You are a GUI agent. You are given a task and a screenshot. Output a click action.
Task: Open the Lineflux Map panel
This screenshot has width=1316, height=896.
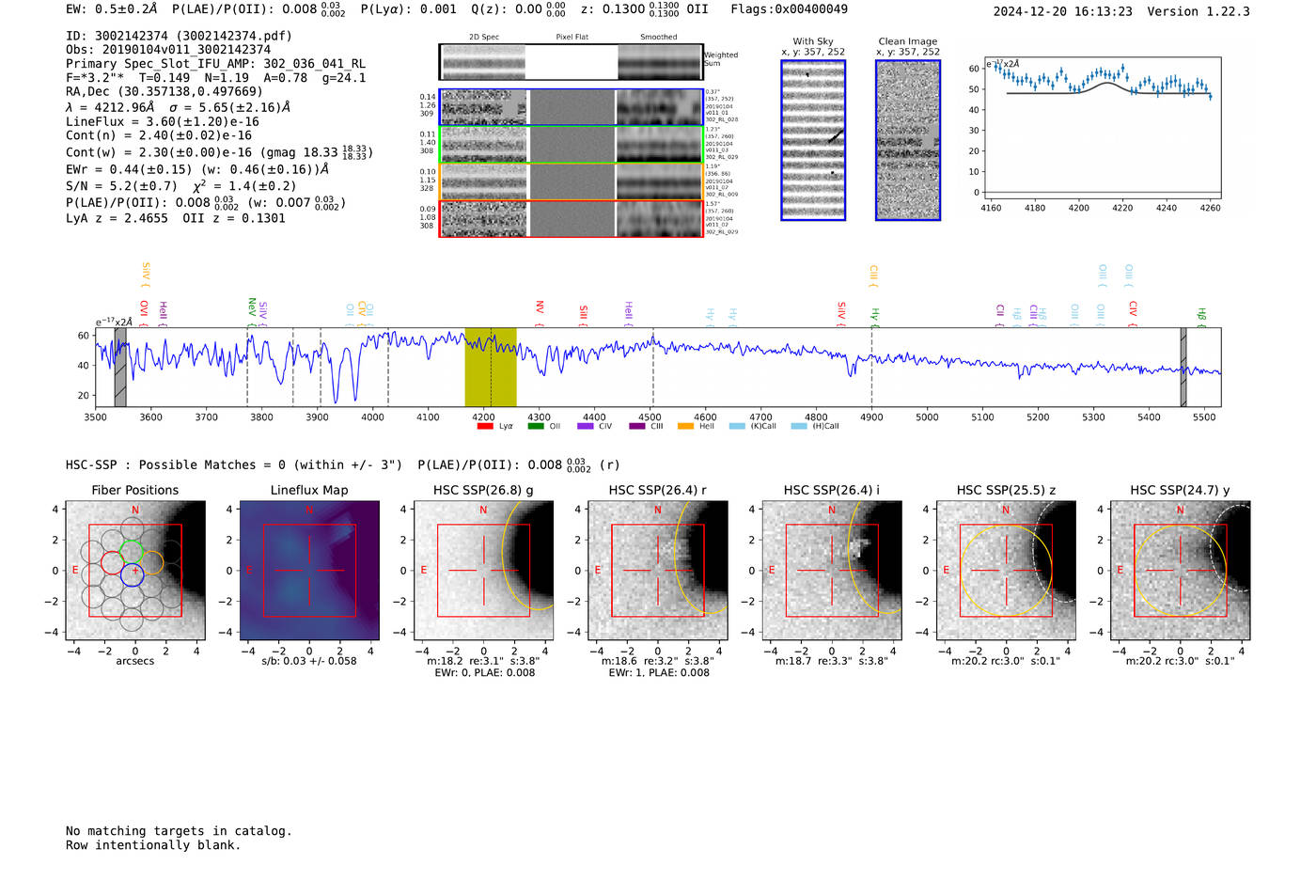click(x=309, y=570)
